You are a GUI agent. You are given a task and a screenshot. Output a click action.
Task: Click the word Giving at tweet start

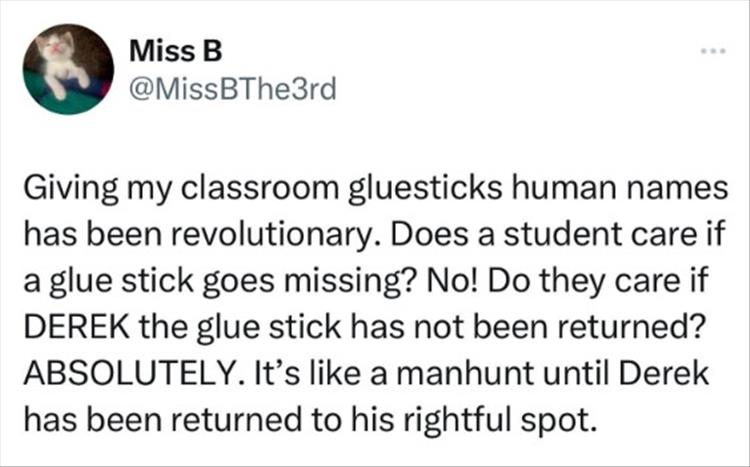click(x=61, y=188)
